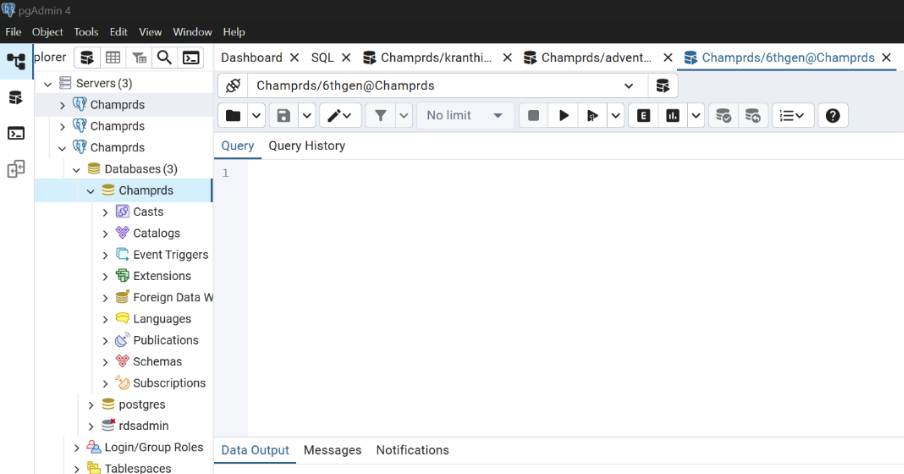Open the Help menu
This screenshot has width=904, height=474.
(233, 32)
